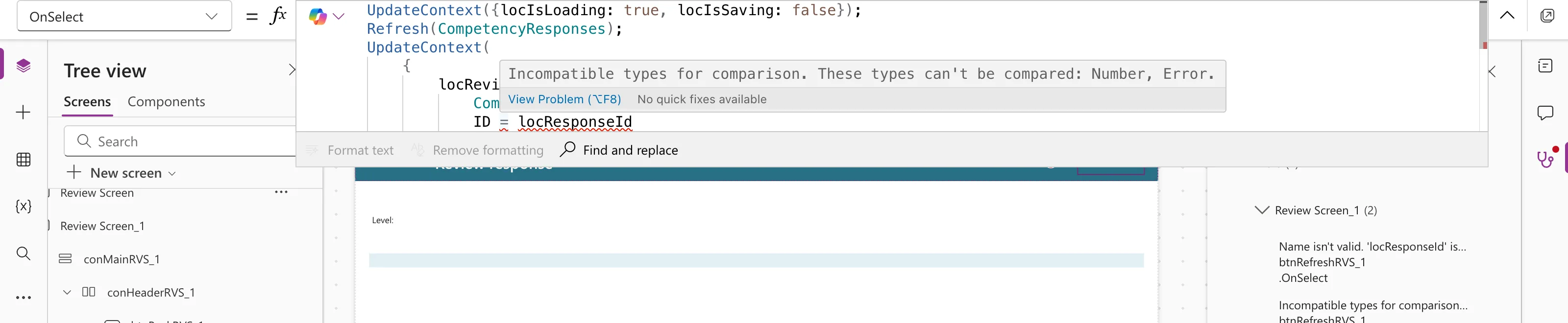This screenshot has height=323, width=1568.
Task: Open the New screen dropdown chevron
Action: [x=172, y=173]
